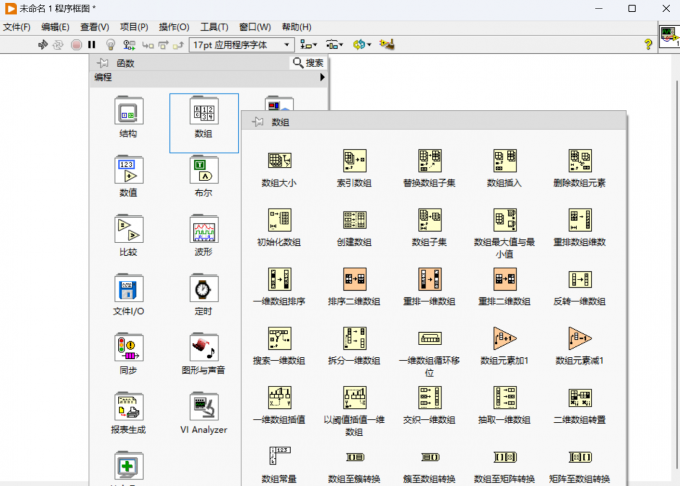Pick the 数组插入 function
Viewport: 680px width, 486px height.
(x=505, y=160)
